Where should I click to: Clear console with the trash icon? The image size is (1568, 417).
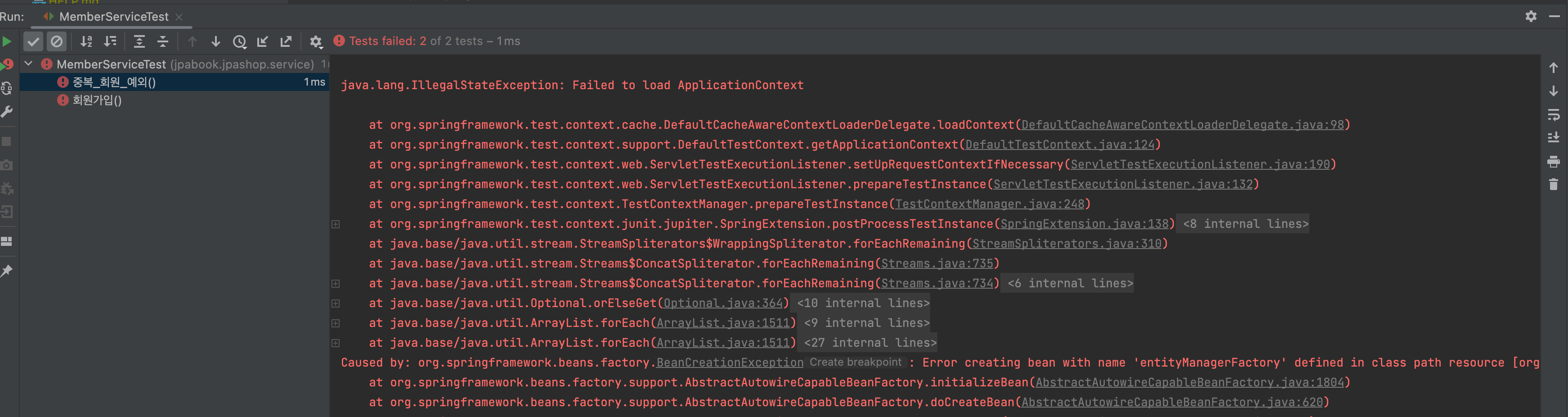pyautogui.click(x=1554, y=184)
